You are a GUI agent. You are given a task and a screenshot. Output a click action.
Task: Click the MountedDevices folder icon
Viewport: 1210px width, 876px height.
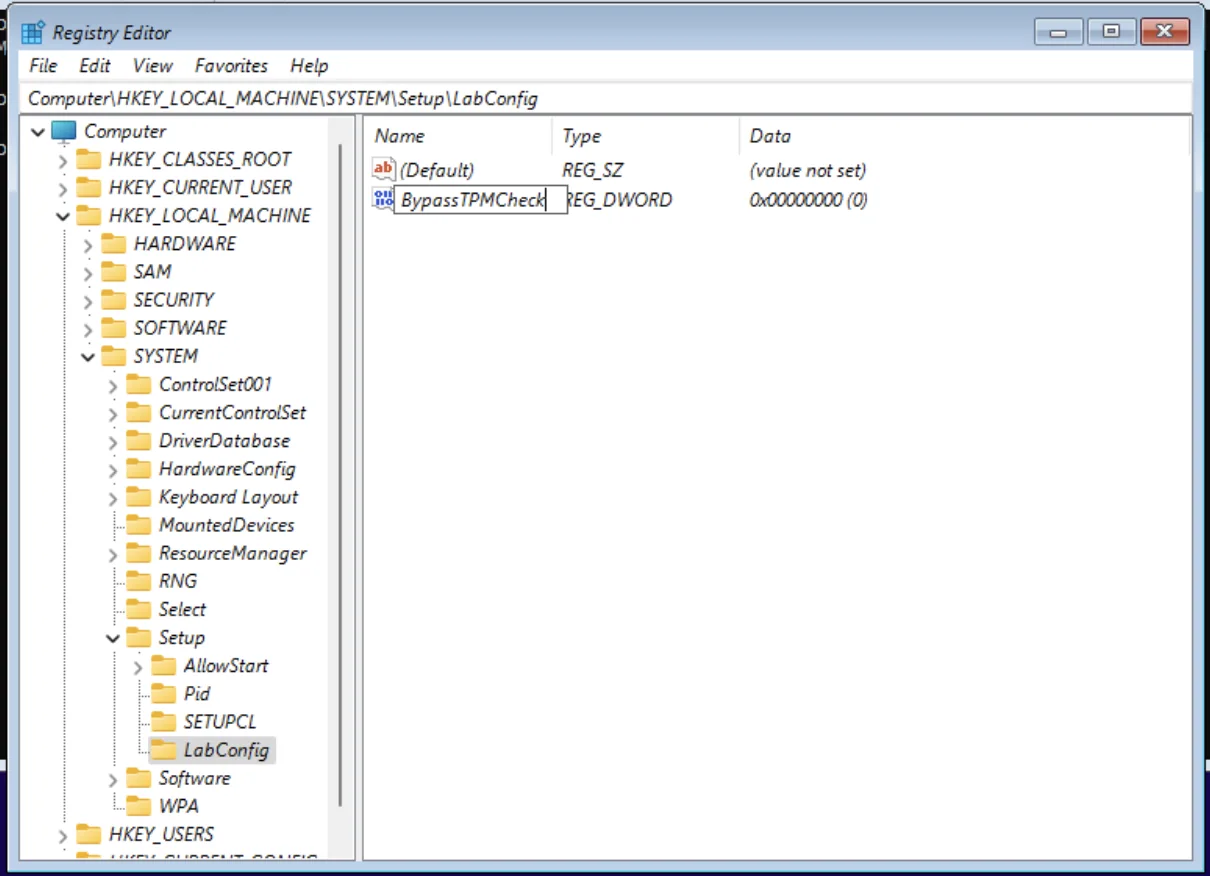tap(140, 525)
